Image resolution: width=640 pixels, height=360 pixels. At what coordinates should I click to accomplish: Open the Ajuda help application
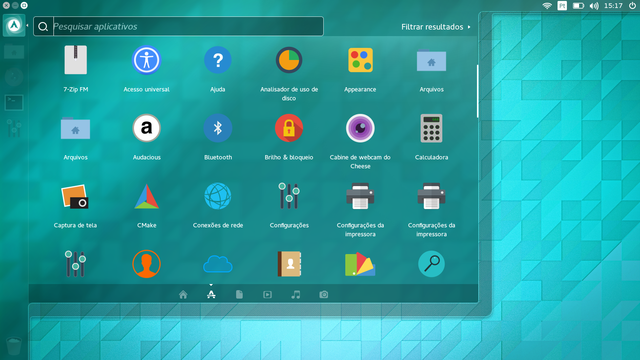point(218,60)
